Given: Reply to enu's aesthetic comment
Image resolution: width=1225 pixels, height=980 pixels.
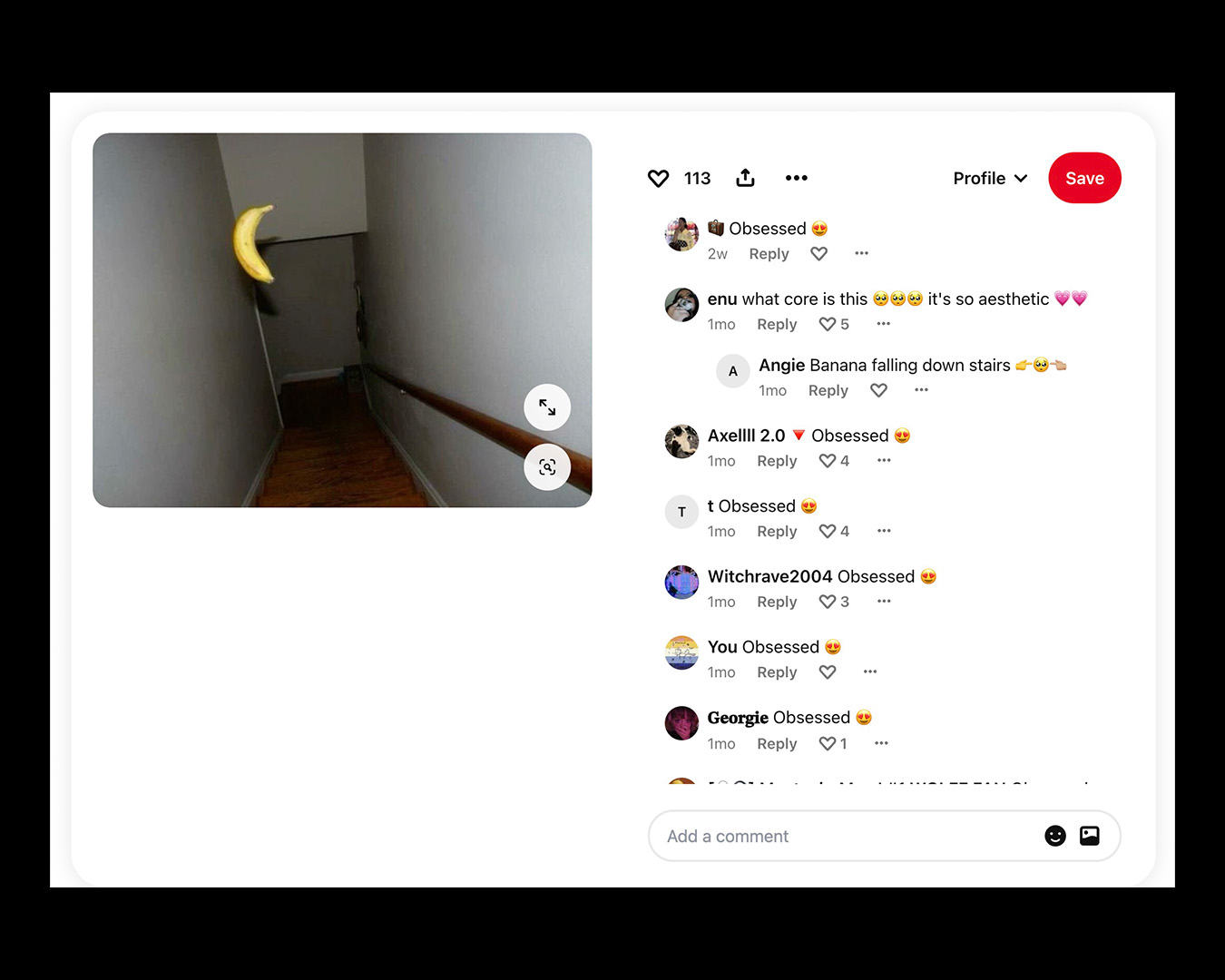Looking at the screenshot, I should click(777, 325).
